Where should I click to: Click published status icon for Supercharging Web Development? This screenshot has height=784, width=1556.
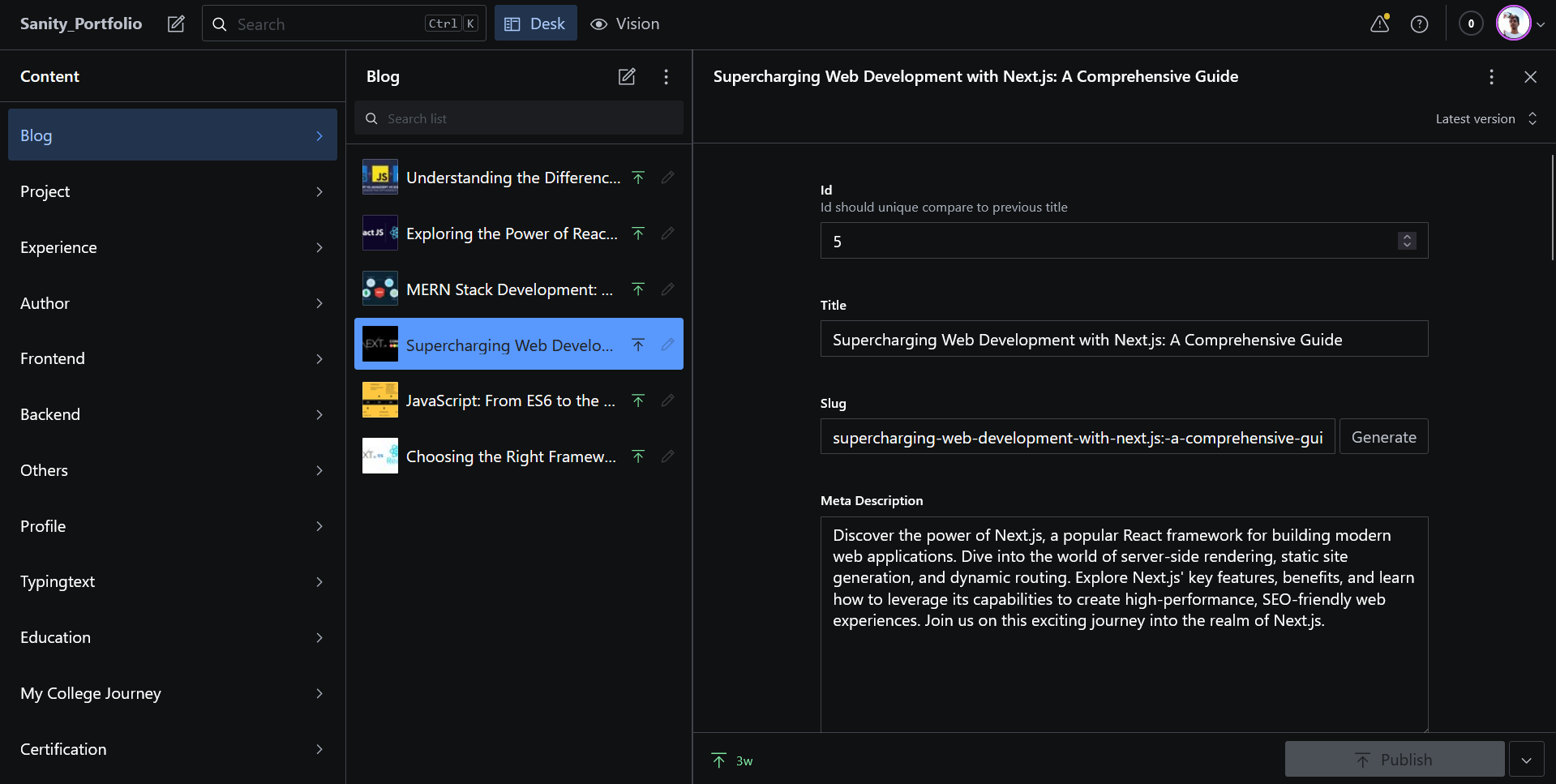[638, 345]
